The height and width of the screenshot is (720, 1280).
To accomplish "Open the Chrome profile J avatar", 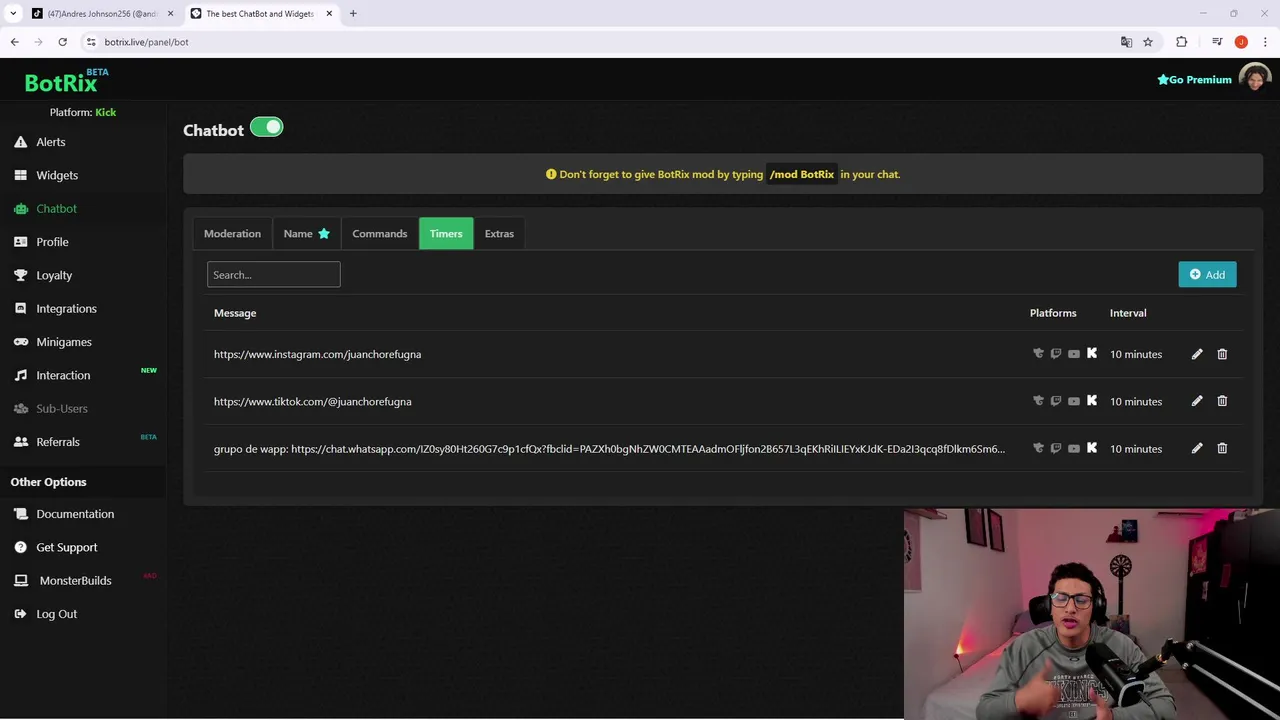I will 1241,42.
